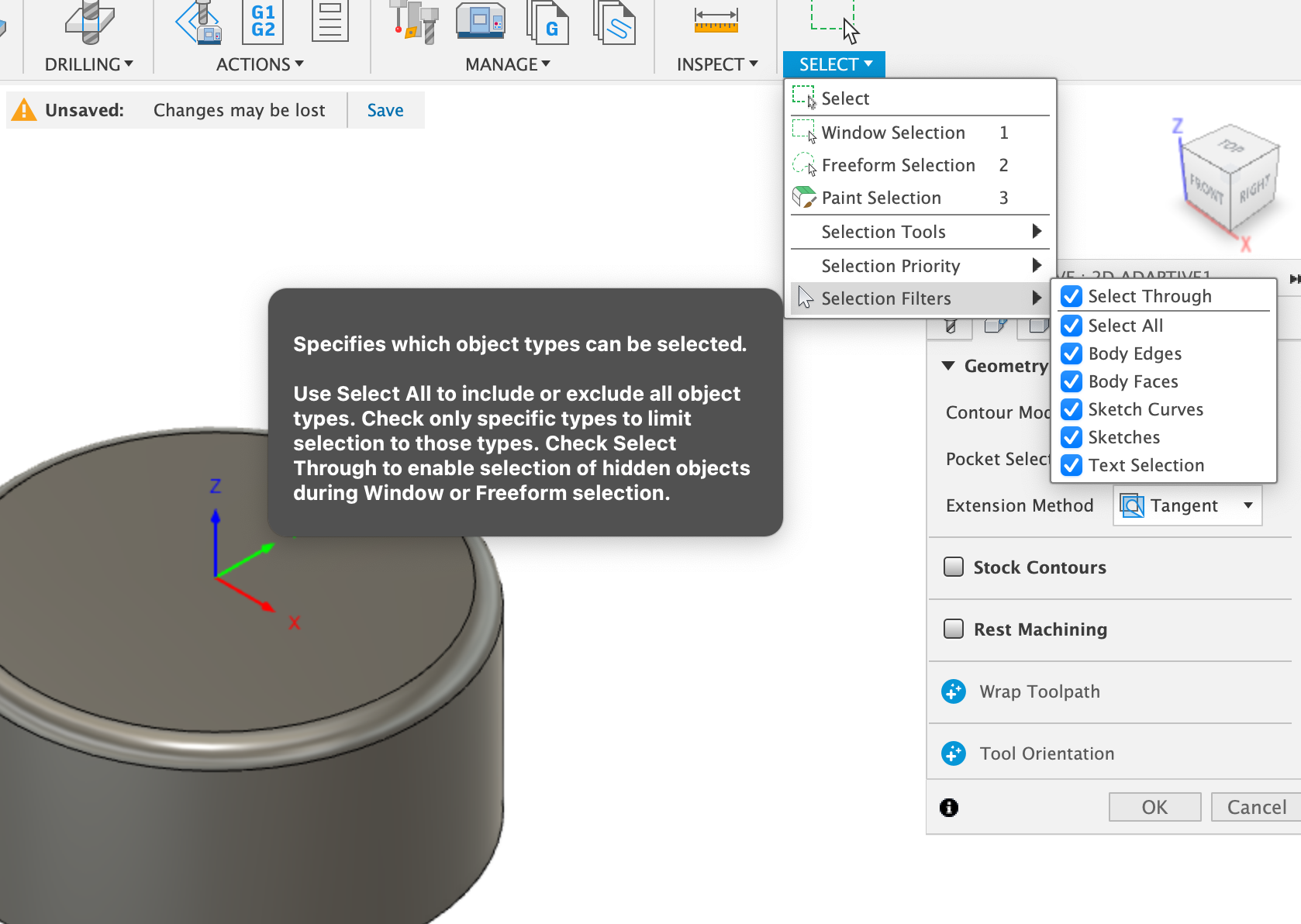
Task: Open the machine library icon under Manage
Action: click(479, 23)
